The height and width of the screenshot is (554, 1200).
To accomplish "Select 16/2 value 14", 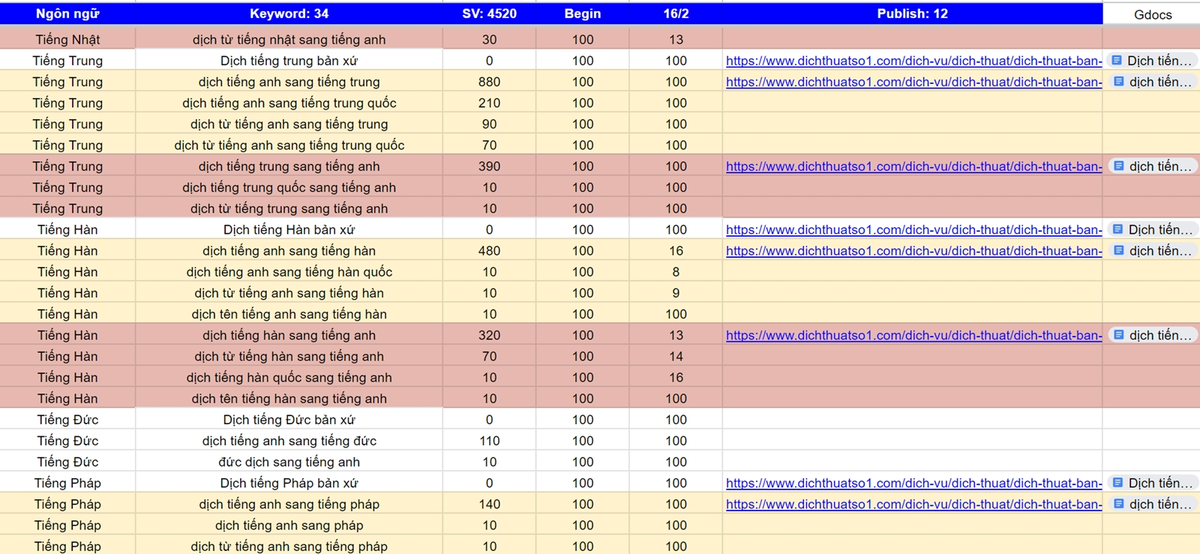I will point(676,356).
